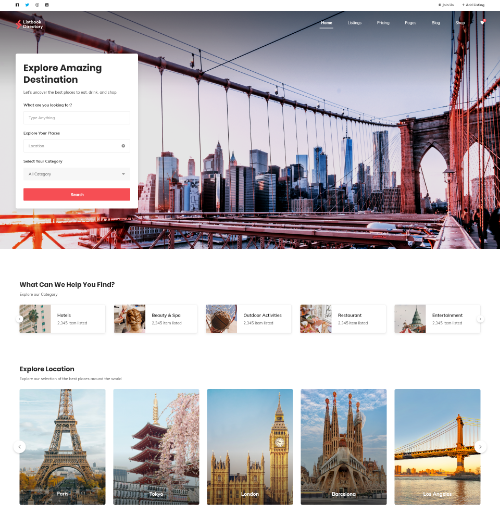500x525 pixels.
Task: Open the Facebook social link icon
Action: (x=17, y=5)
